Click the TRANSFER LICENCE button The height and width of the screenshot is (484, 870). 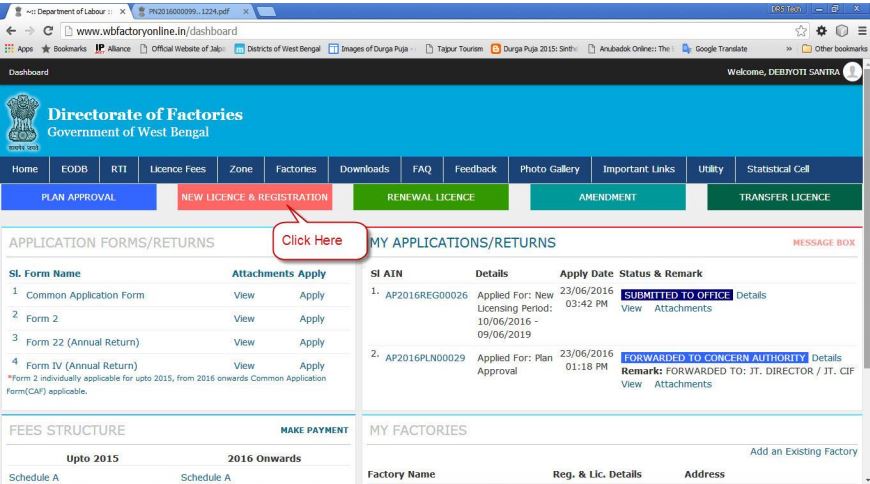point(785,197)
